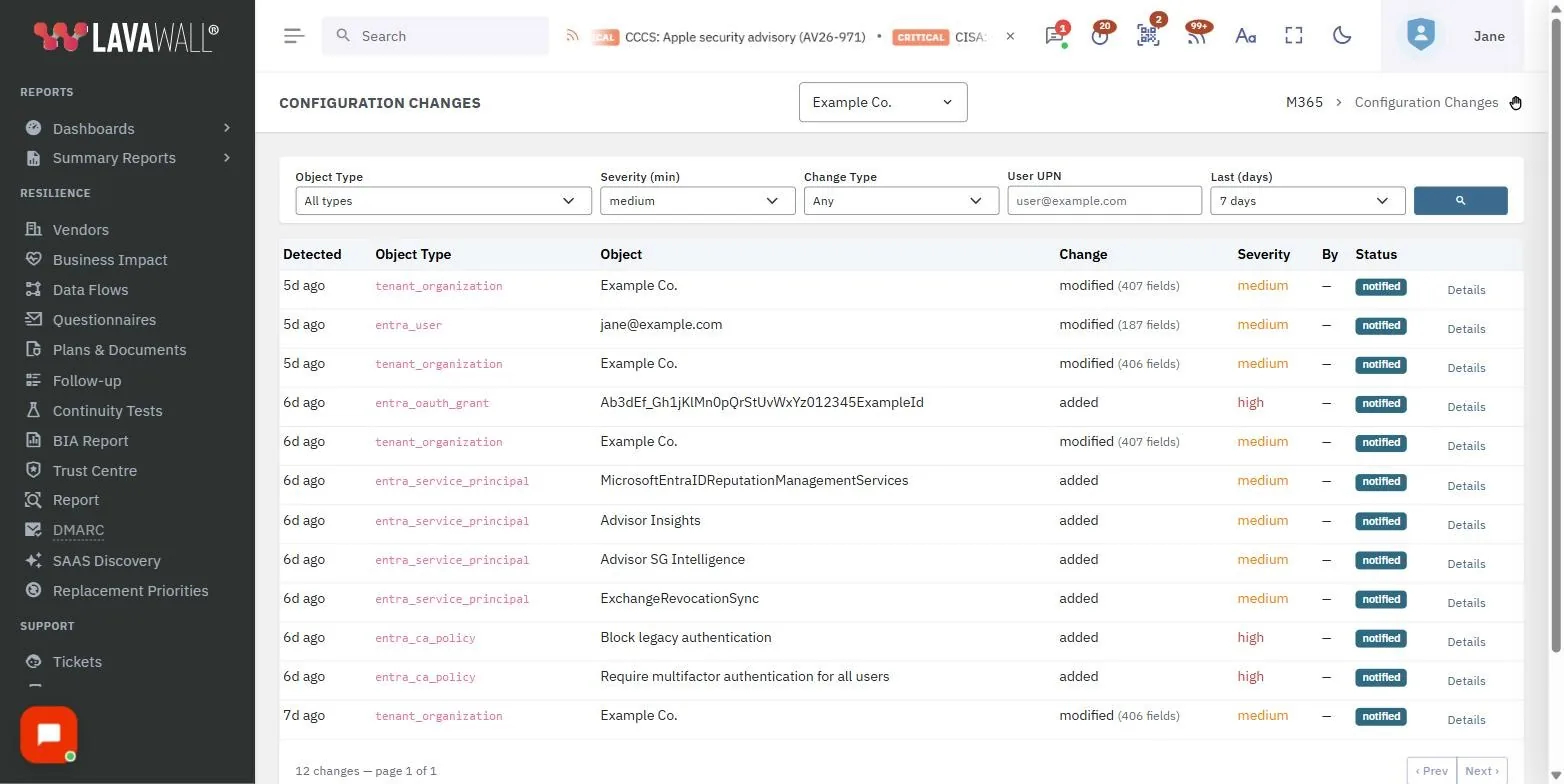
Task: Open the Object Type dropdown
Action: coord(443,201)
